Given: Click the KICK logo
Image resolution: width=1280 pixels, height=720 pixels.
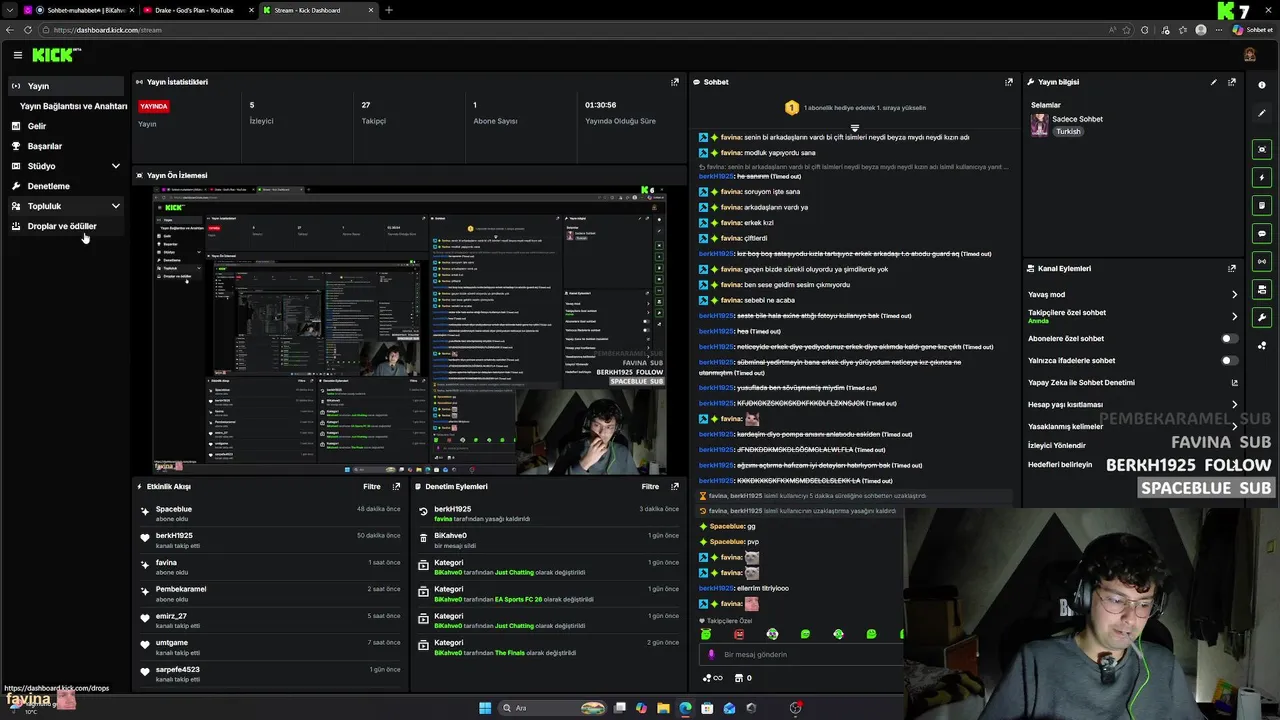Looking at the screenshot, I should (x=53, y=55).
